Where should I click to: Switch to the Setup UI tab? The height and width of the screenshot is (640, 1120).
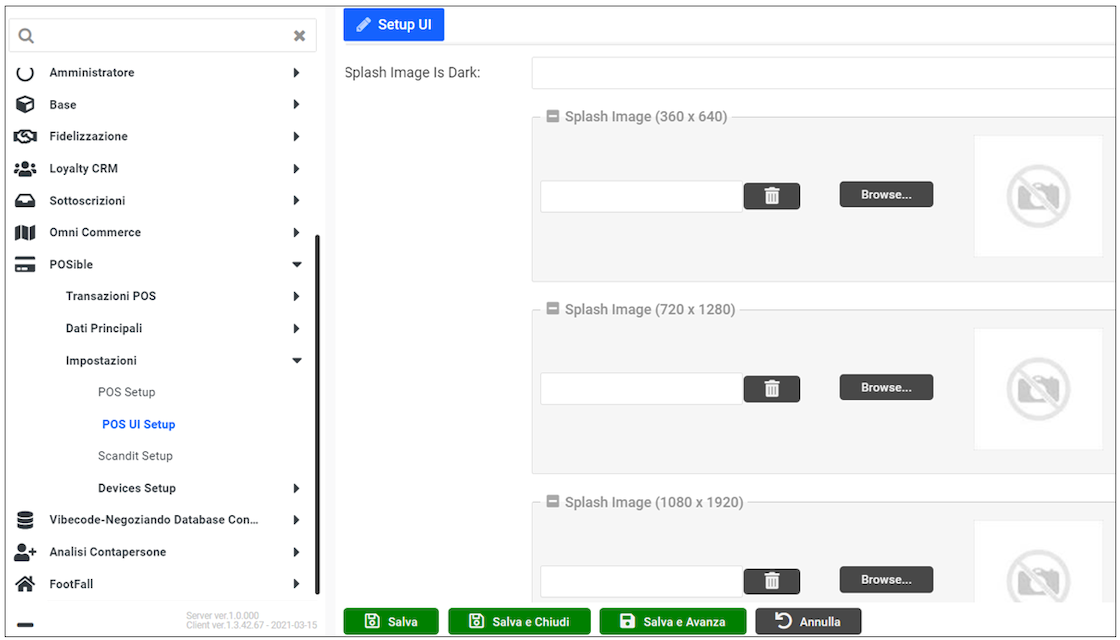coord(394,25)
